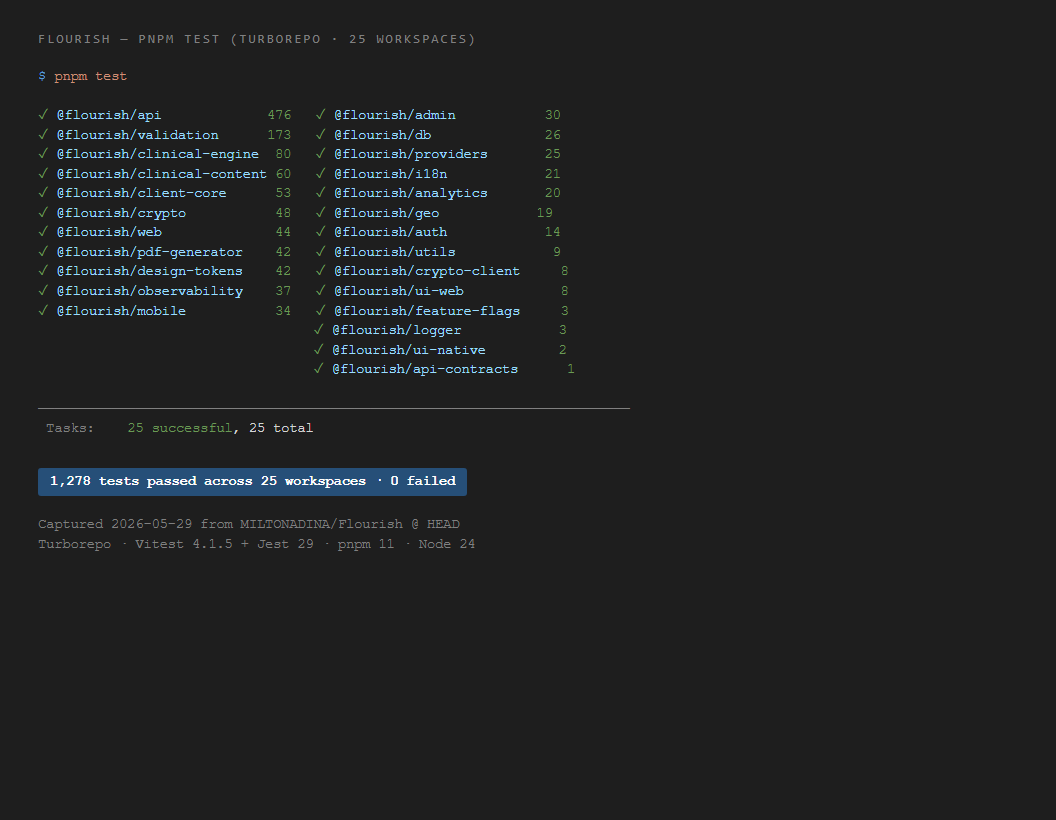Click the 80 count for clinical-engine

coord(284,154)
